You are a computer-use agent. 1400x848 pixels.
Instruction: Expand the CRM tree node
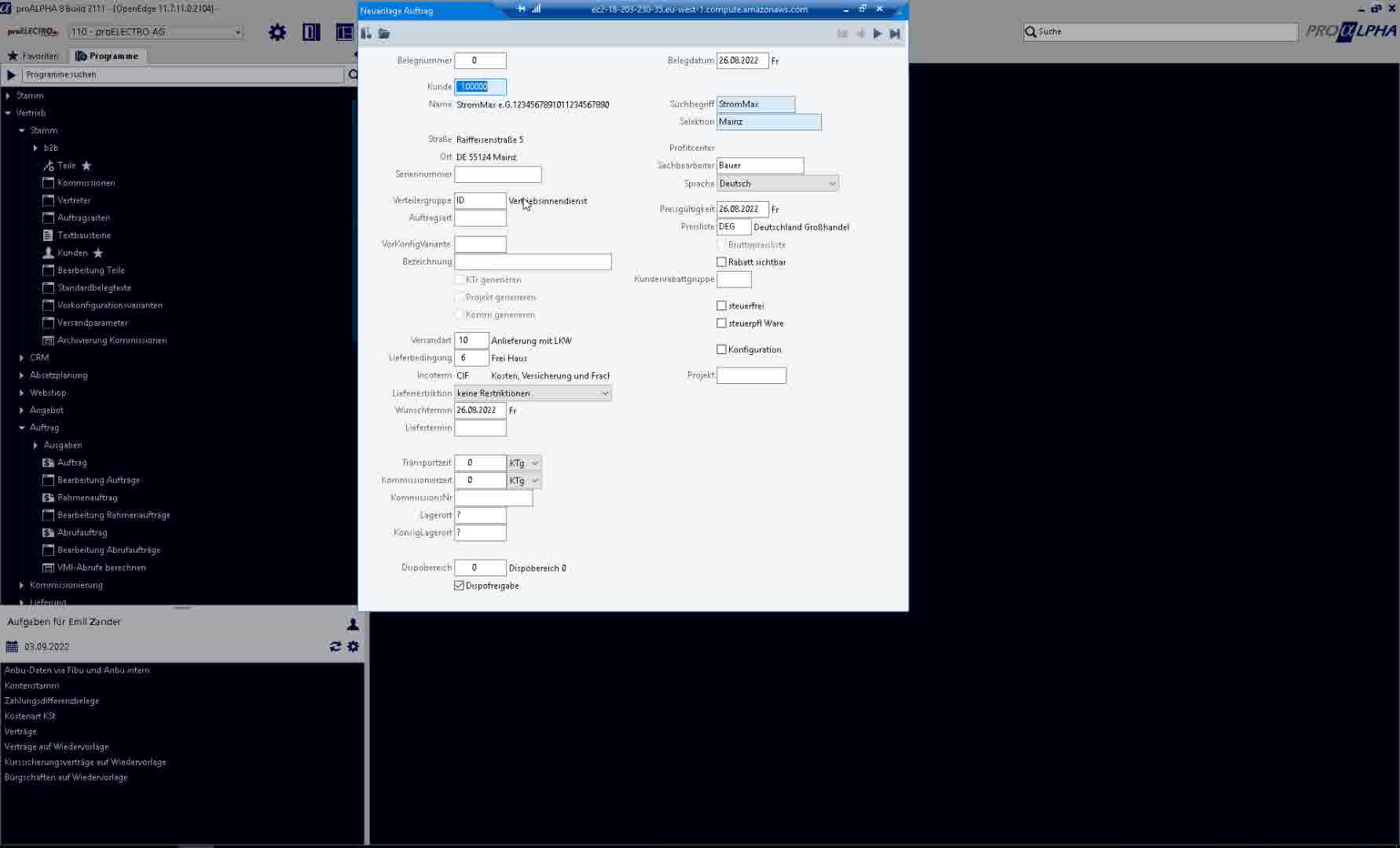[21, 358]
